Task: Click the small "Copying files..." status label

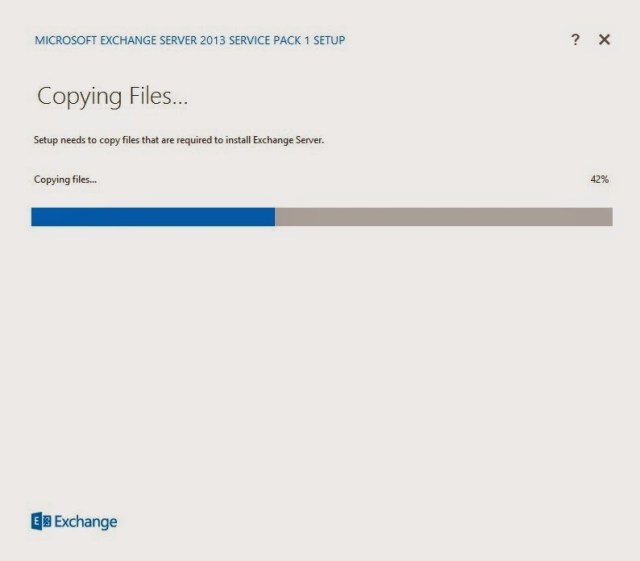Action: click(66, 179)
